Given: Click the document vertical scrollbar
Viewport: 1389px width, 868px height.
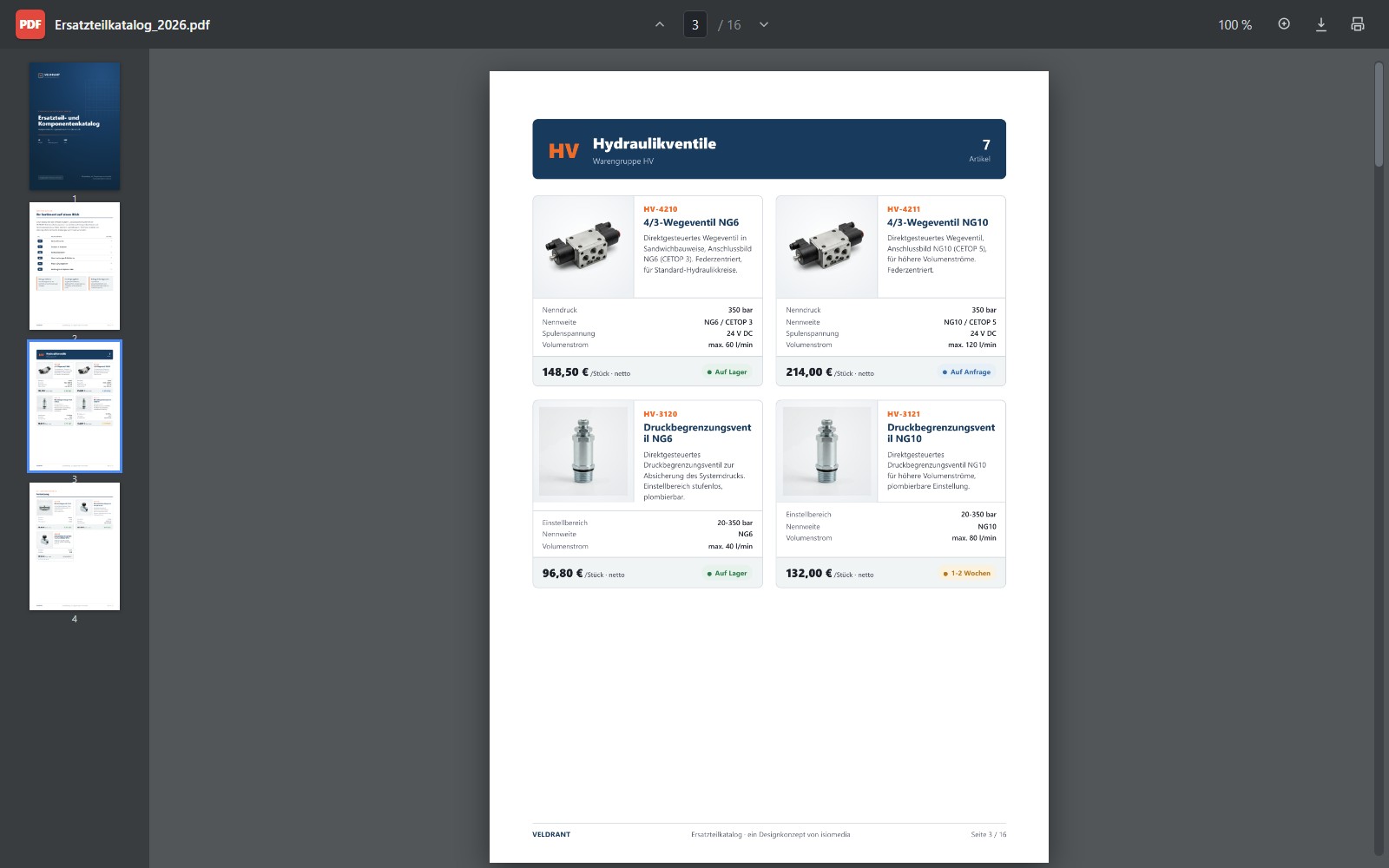Looking at the screenshot, I should pos(1379,113).
